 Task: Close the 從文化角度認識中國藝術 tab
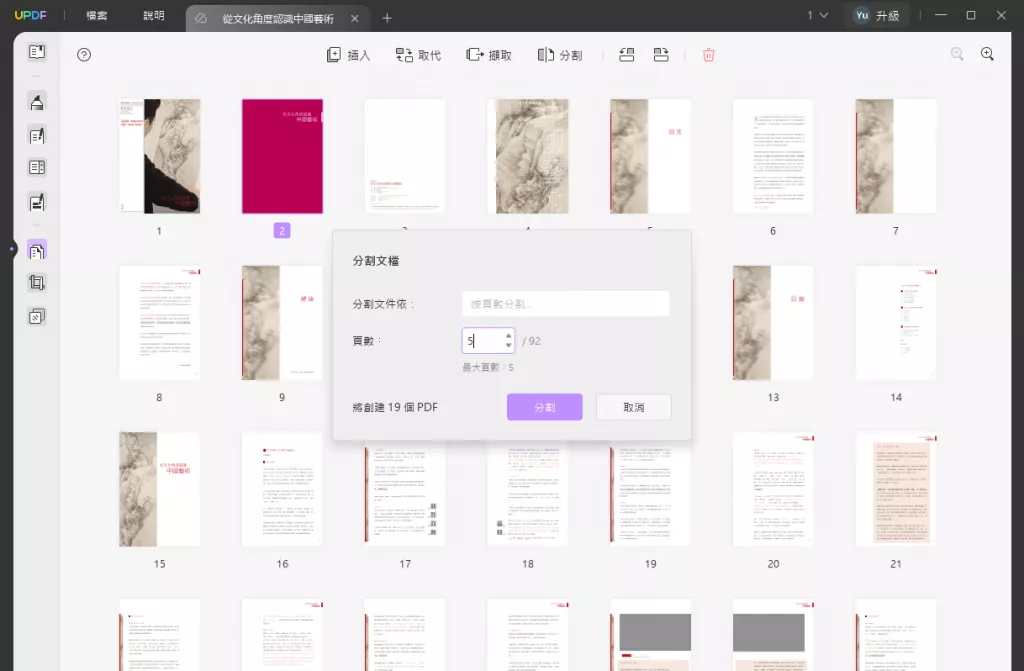[x=355, y=18]
